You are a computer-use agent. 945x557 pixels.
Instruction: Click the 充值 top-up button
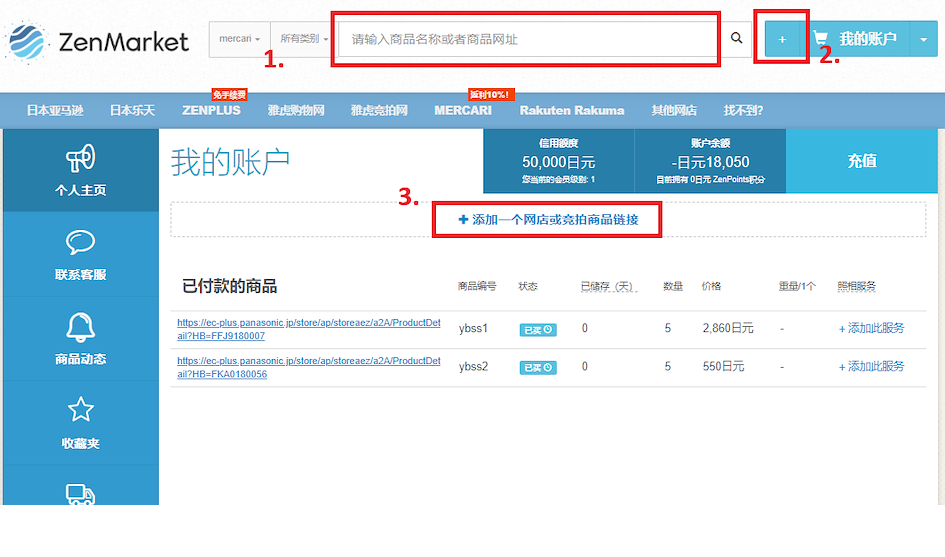click(862, 161)
